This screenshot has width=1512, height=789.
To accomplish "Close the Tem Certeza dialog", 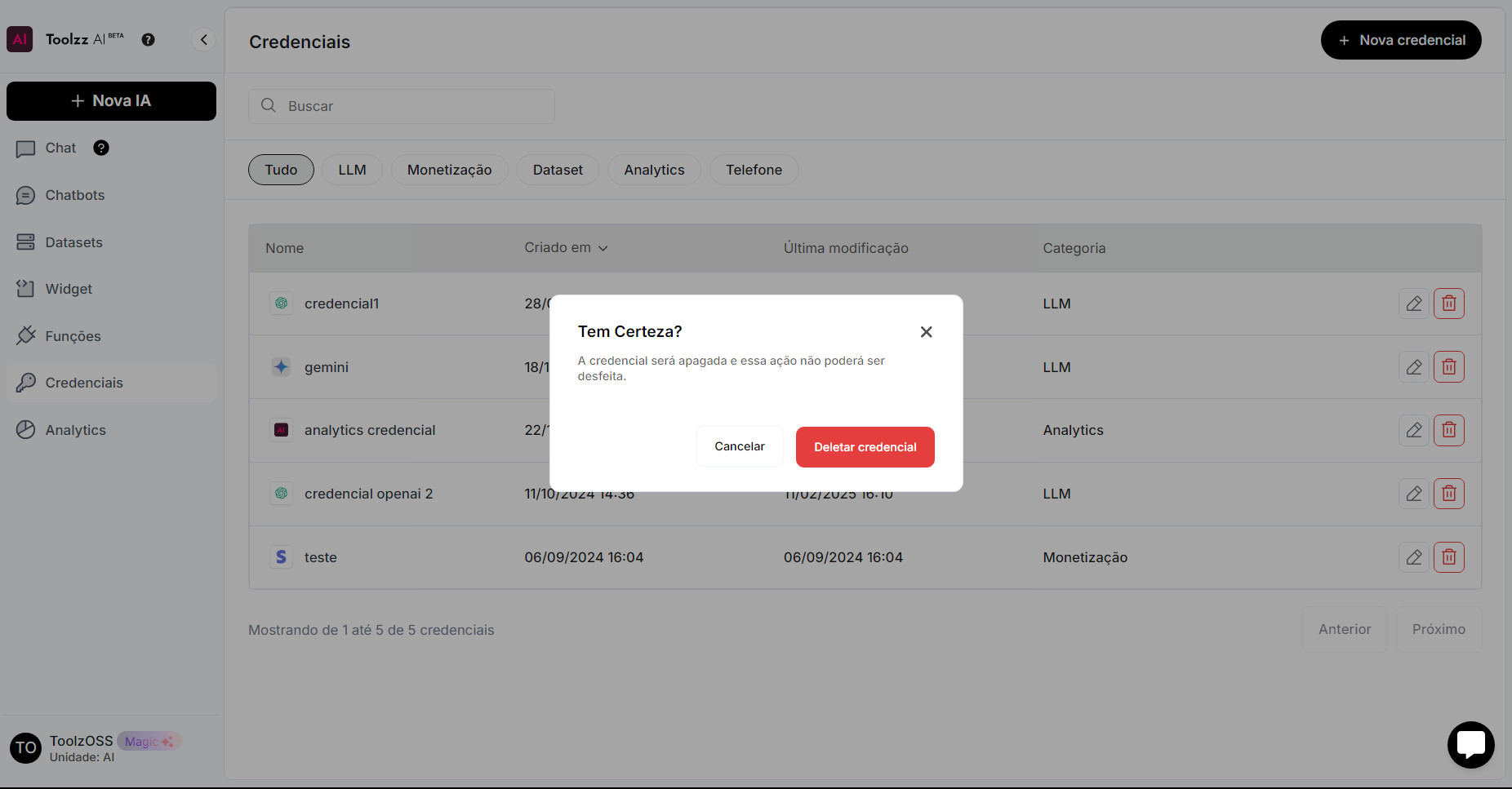I will pos(926,332).
